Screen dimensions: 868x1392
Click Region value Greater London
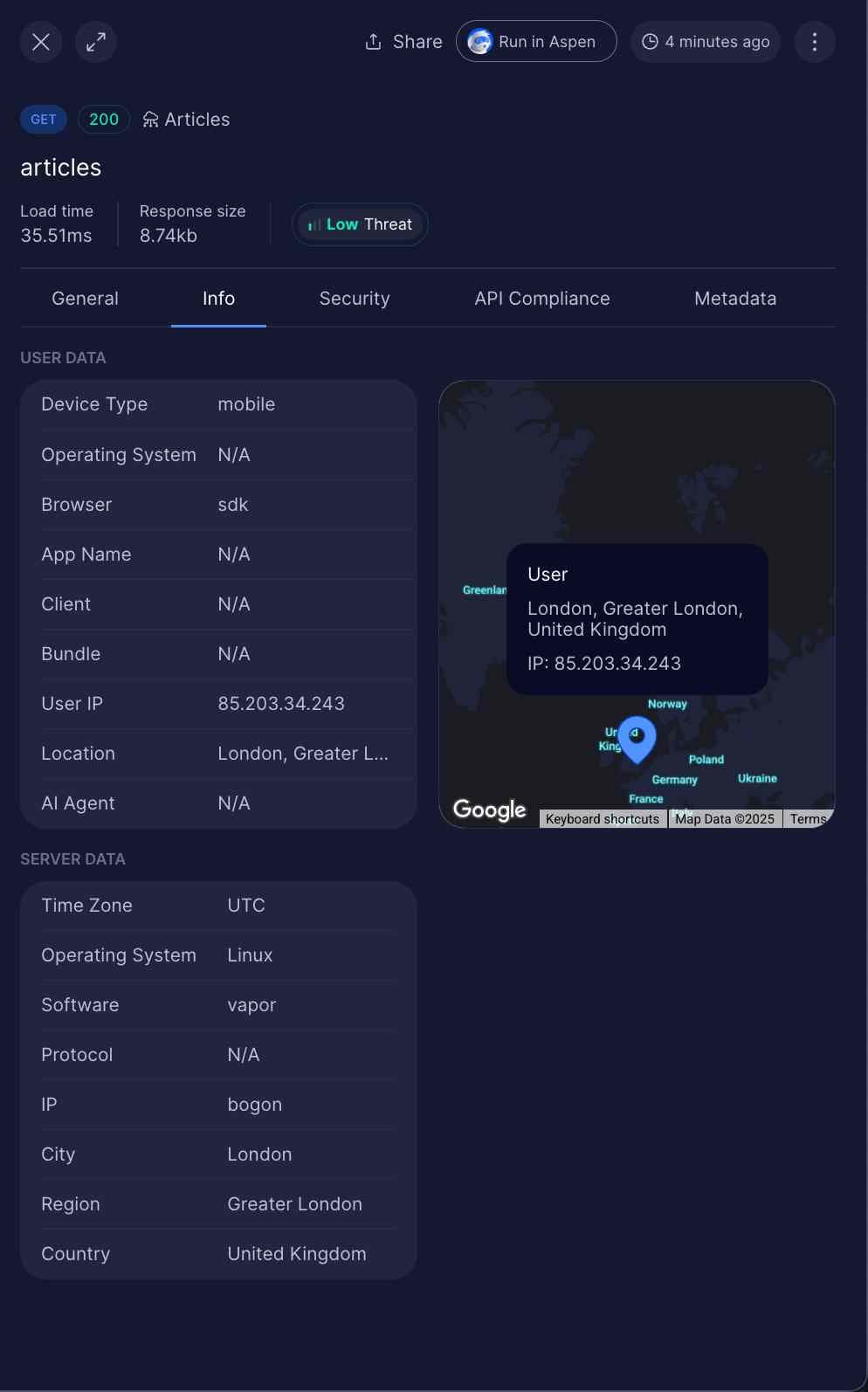click(294, 1204)
